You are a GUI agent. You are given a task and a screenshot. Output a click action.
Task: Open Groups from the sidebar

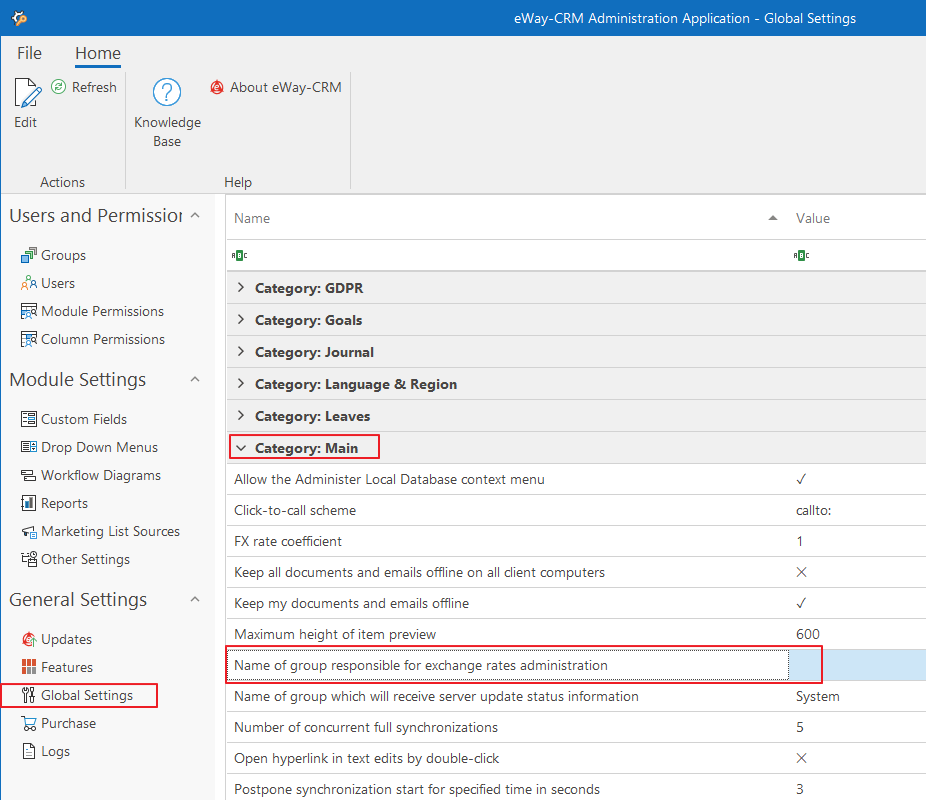[x=63, y=255]
